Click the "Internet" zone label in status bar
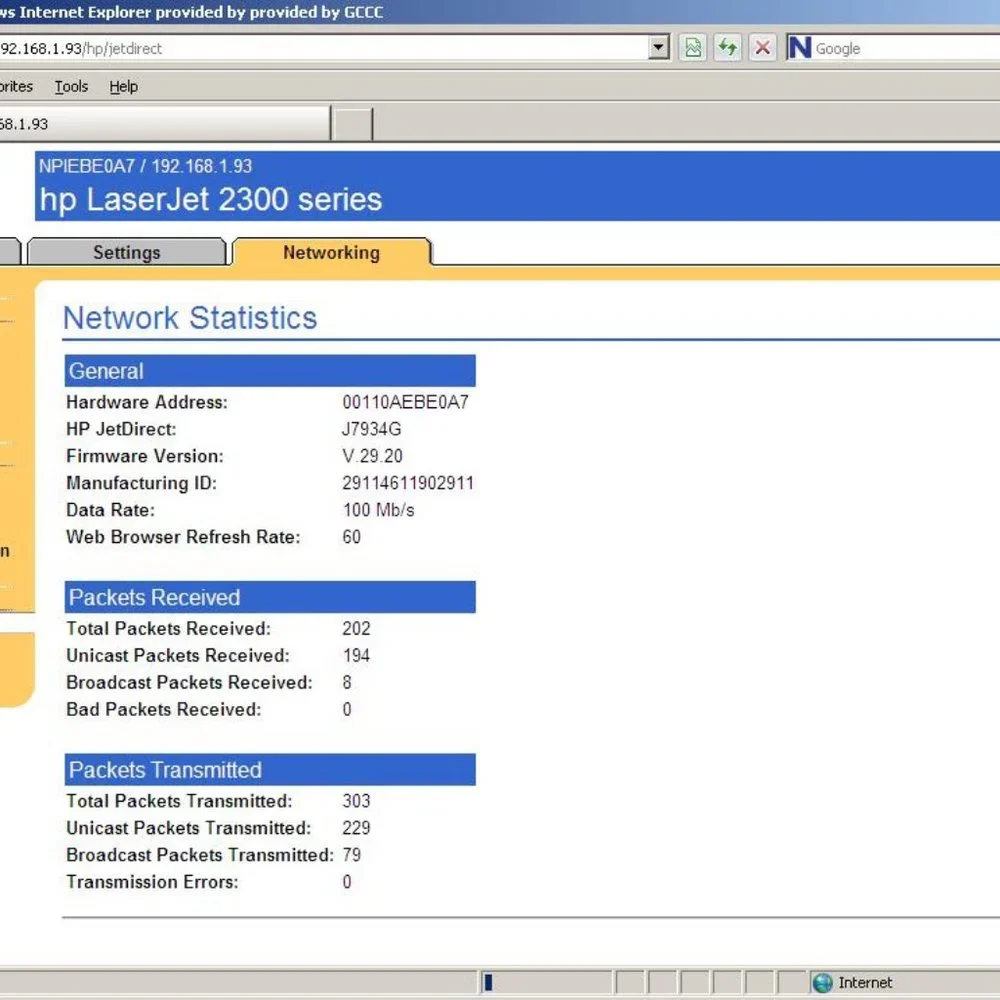 [x=865, y=982]
